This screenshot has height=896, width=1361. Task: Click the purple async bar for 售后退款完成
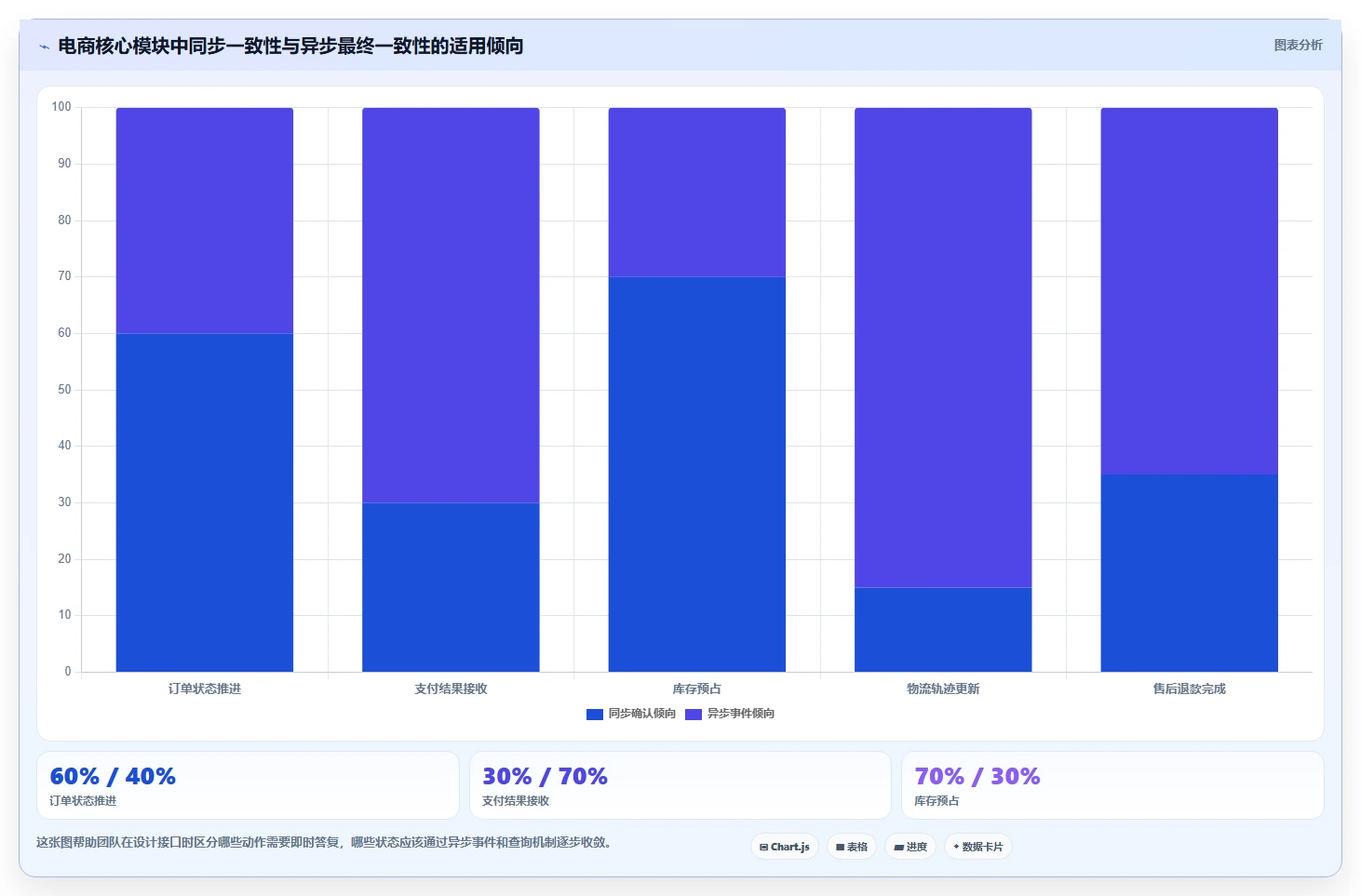pyautogui.click(x=1190, y=291)
